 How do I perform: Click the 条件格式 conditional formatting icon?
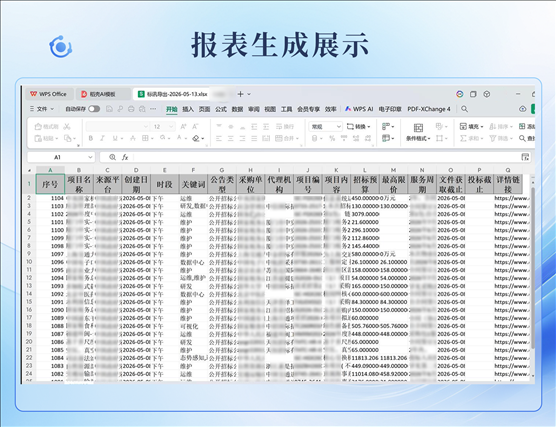click(418, 132)
